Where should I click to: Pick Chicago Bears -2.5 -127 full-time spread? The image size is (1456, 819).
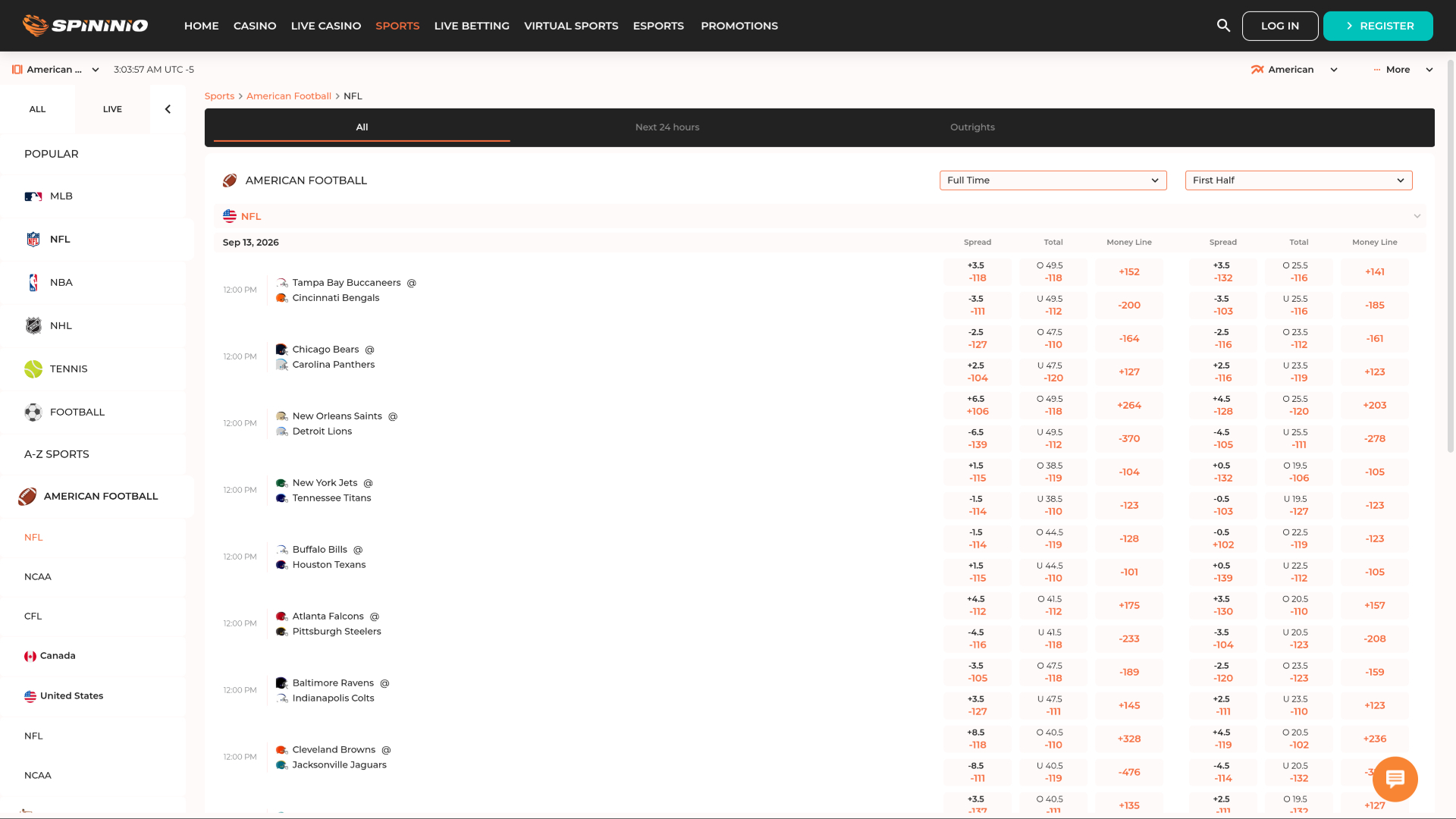pyautogui.click(x=977, y=339)
